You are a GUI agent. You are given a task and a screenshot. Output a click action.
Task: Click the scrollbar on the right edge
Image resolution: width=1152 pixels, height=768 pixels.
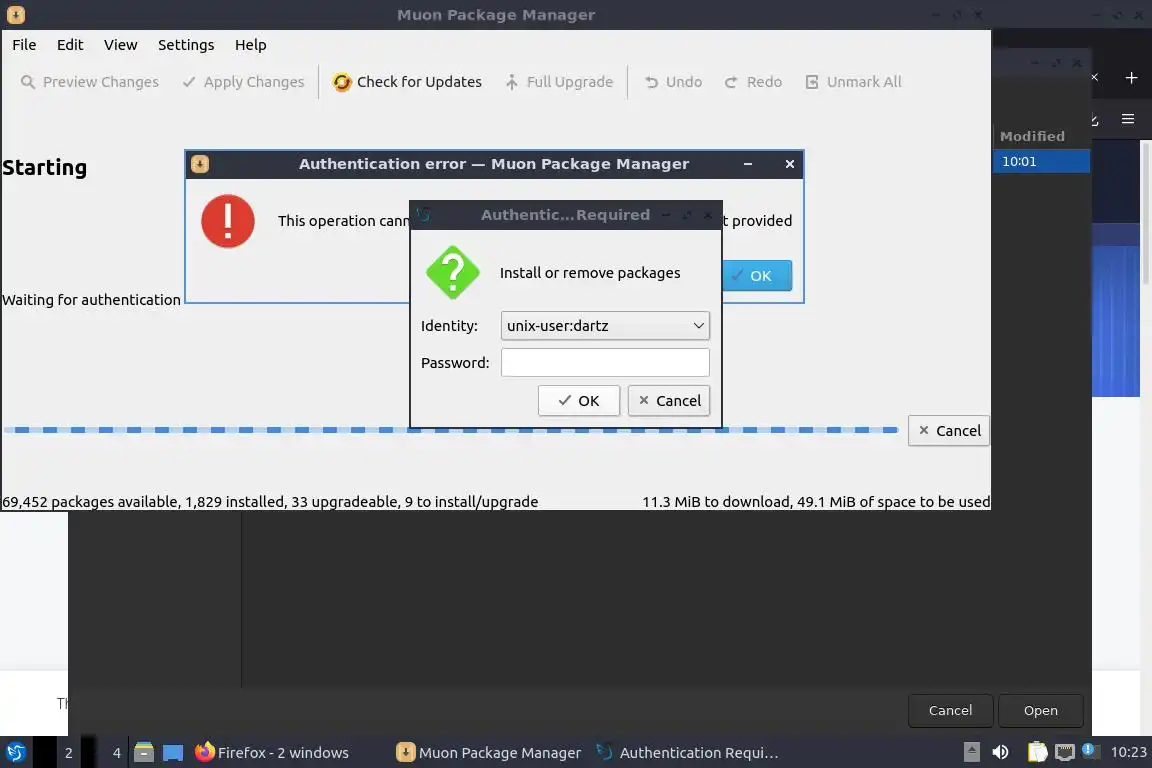[x=1146, y=213]
